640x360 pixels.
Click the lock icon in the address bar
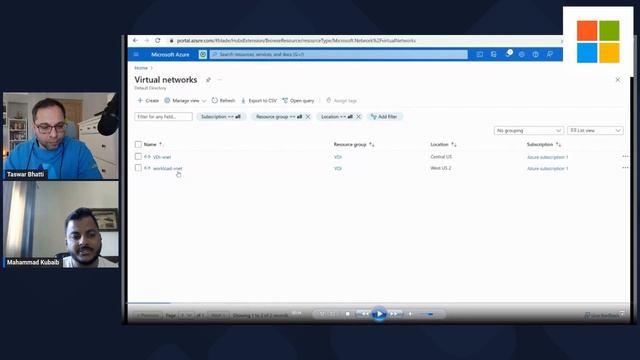pos(171,40)
